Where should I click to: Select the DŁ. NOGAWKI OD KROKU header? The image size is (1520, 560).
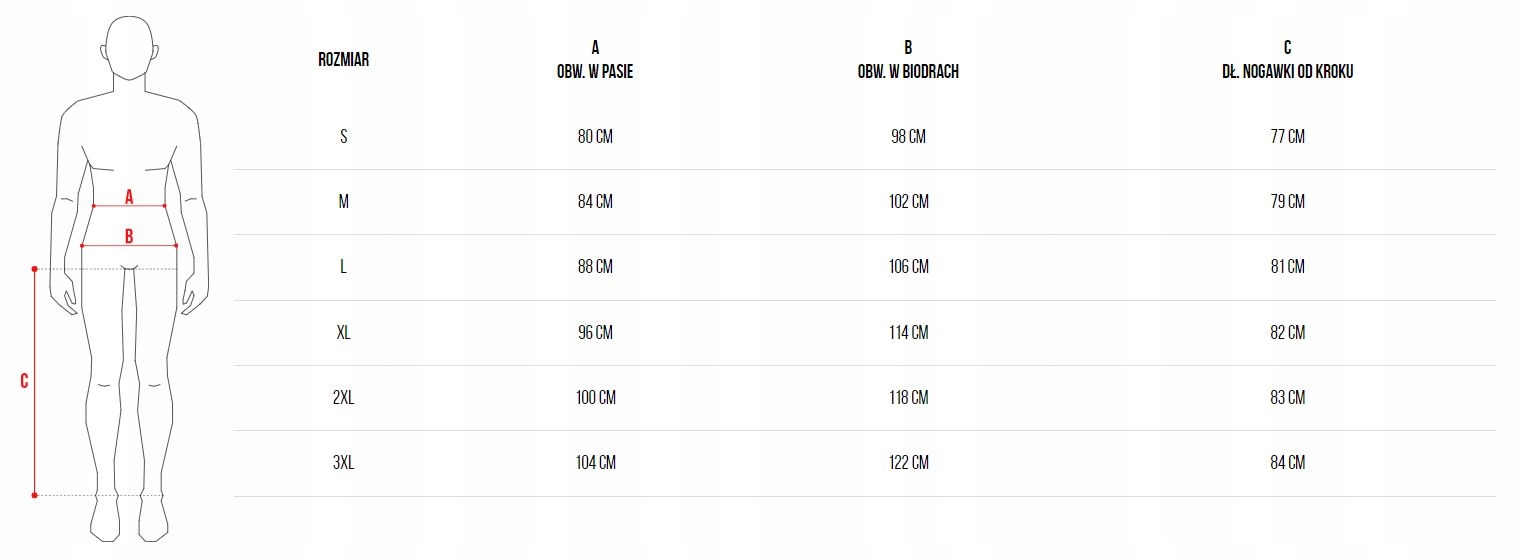1288,72
